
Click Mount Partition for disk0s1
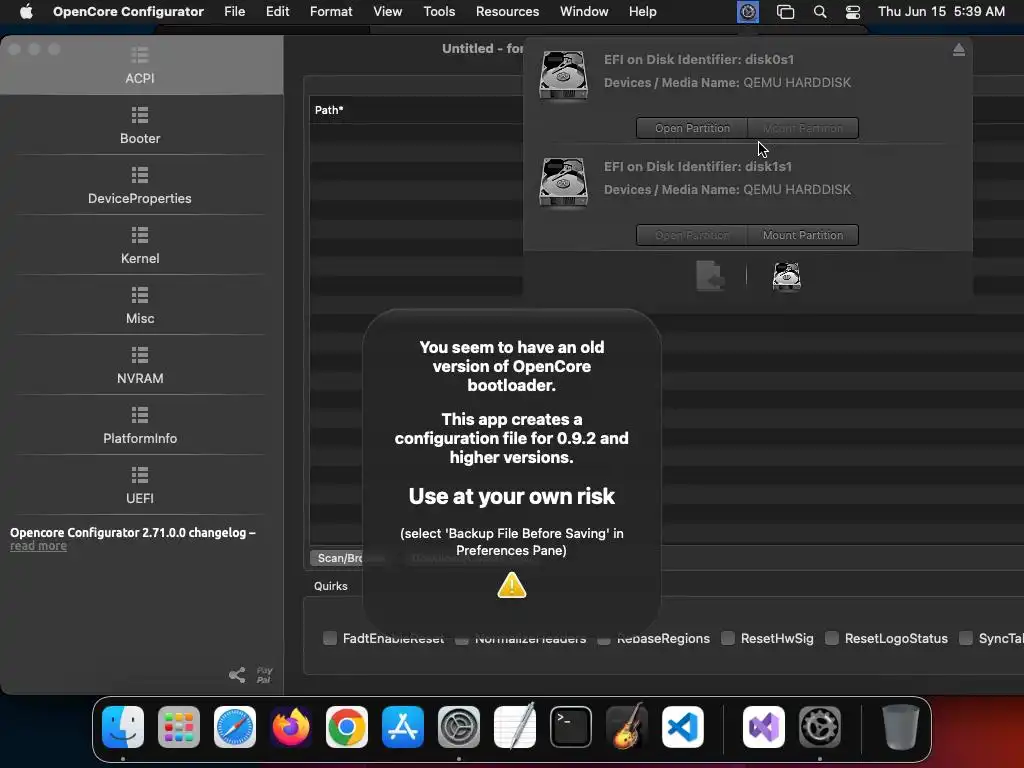pyautogui.click(x=803, y=128)
